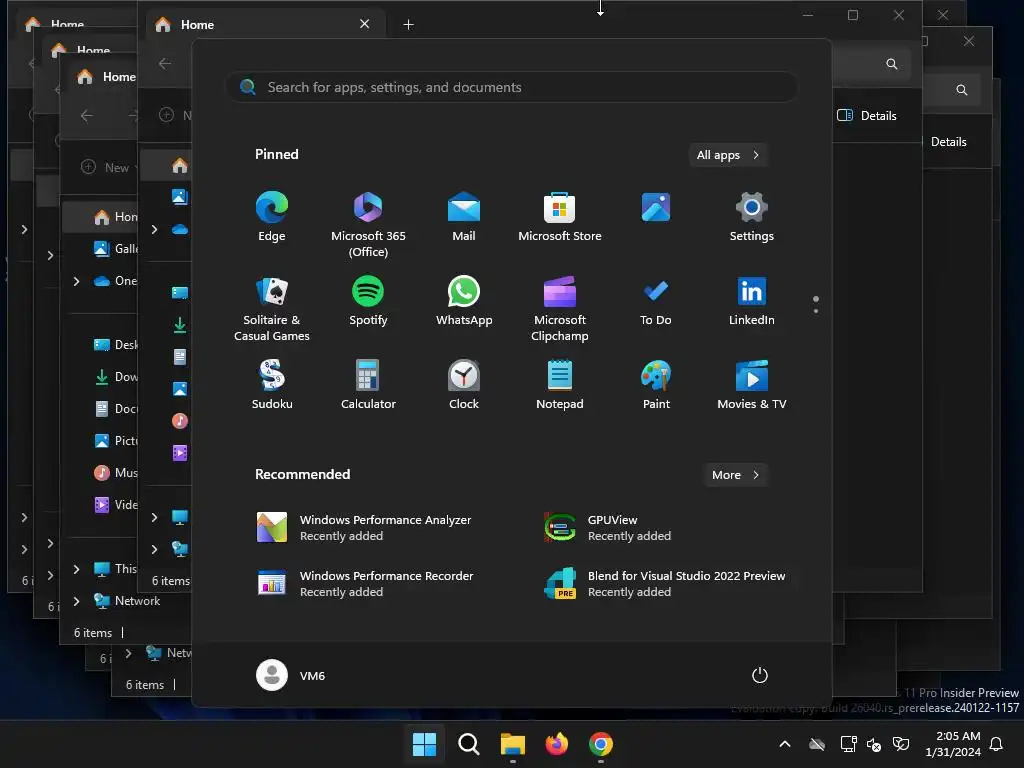This screenshot has height=768, width=1024.
Task: Select Music in Explorer navigation pane
Action: coord(115,473)
